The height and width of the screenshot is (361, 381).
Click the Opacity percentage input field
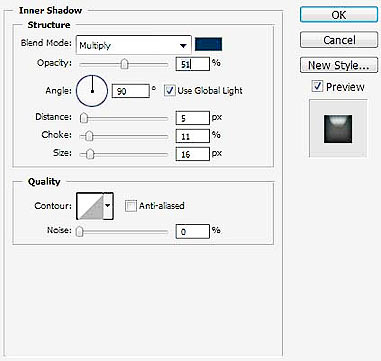(x=193, y=64)
